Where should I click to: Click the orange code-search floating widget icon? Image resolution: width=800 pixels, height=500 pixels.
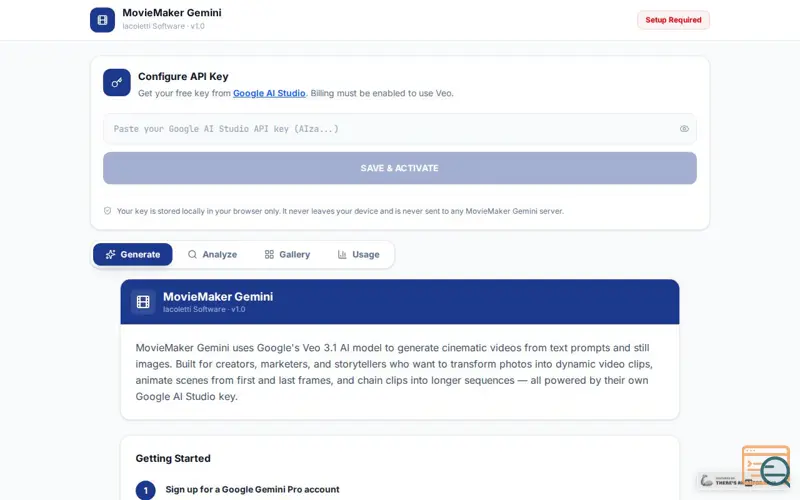point(766,465)
